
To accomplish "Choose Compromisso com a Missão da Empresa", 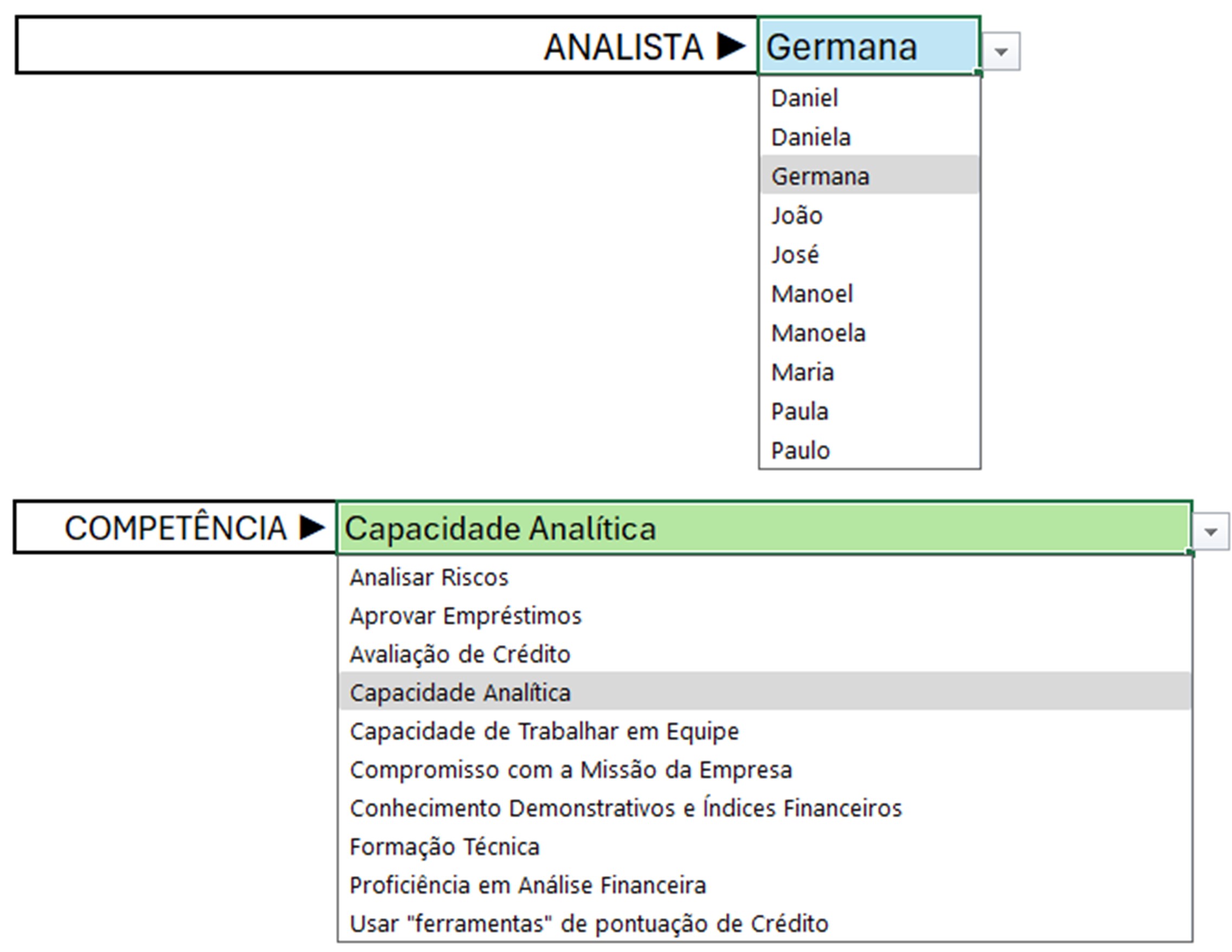I will (x=570, y=770).
